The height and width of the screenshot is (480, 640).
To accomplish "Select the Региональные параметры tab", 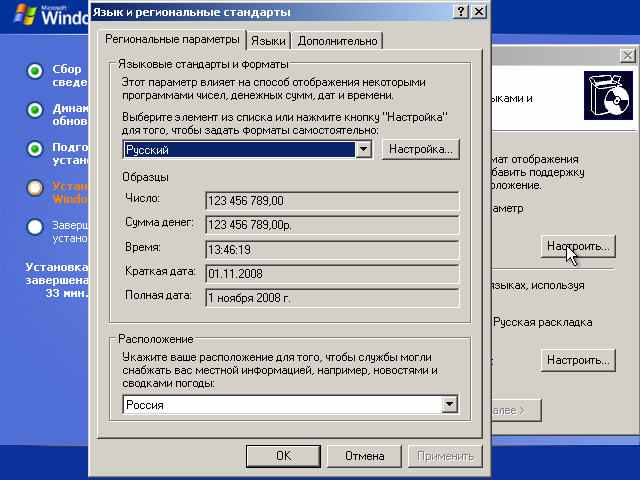I will coord(172,39).
